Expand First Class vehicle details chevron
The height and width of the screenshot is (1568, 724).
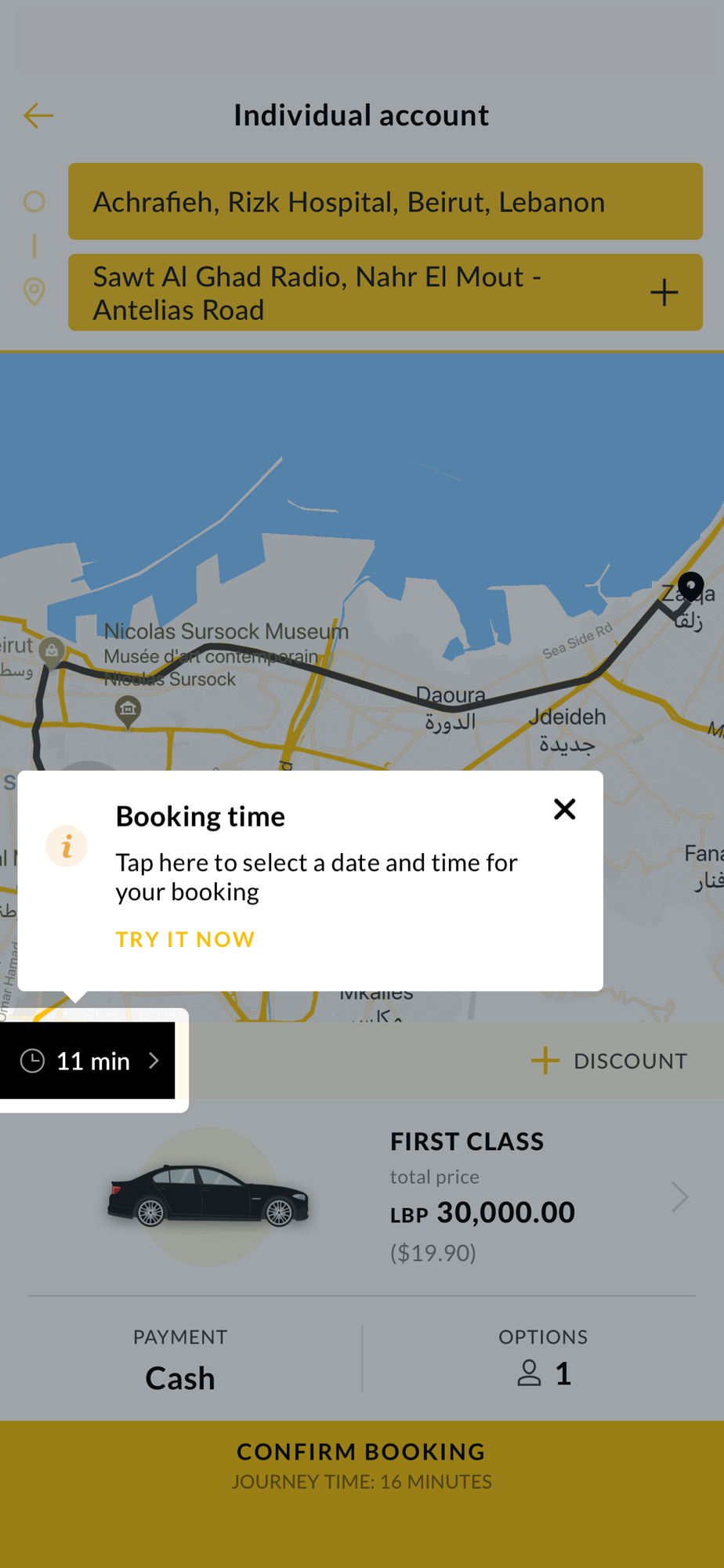tap(679, 1197)
